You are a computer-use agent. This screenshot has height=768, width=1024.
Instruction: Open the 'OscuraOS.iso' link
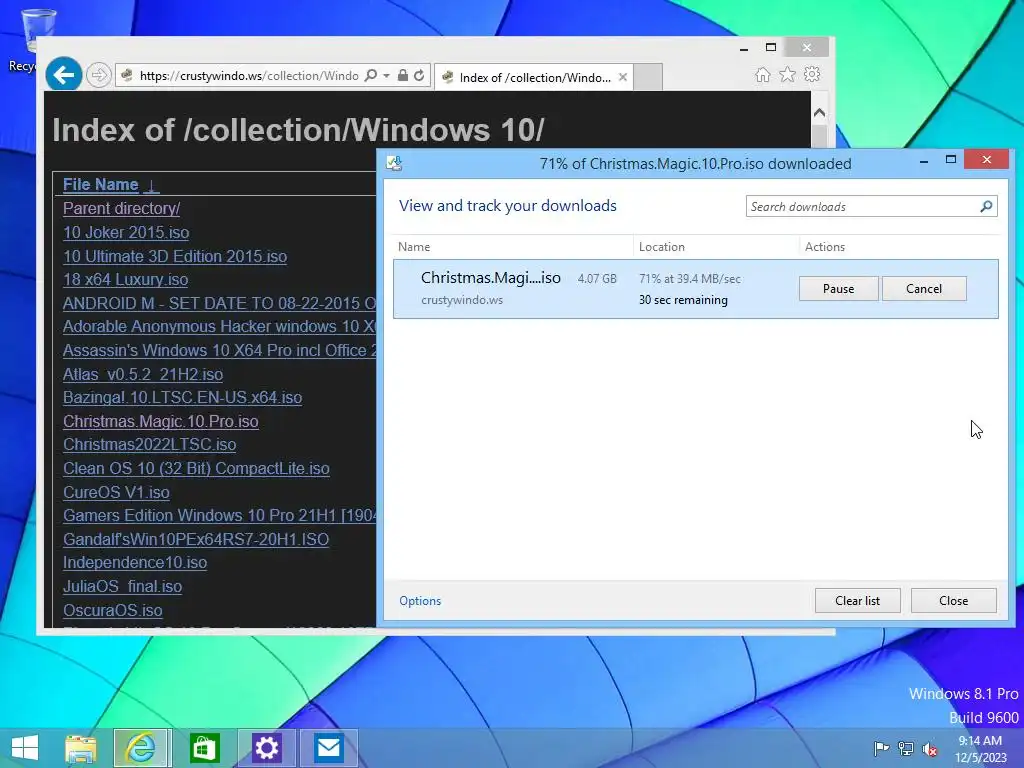(112, 610)
